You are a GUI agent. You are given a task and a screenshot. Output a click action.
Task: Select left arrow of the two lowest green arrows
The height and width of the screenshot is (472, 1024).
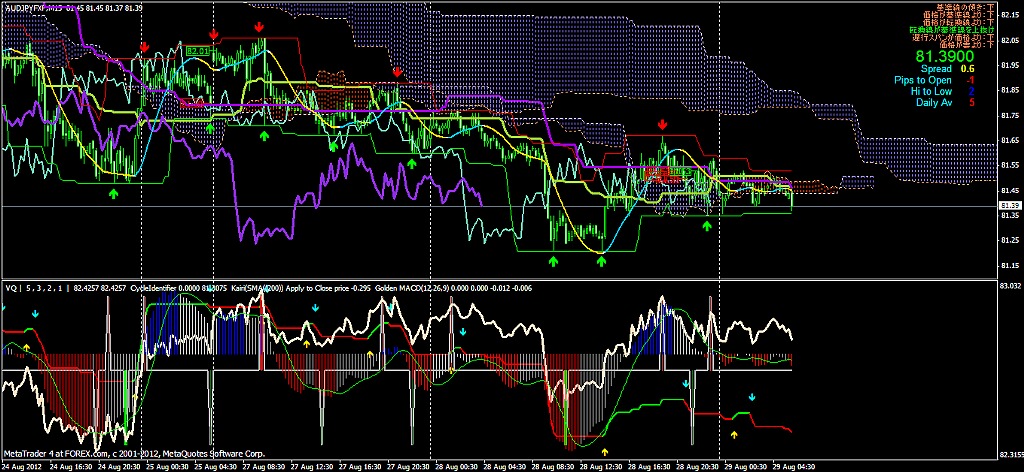pos(554,261)
